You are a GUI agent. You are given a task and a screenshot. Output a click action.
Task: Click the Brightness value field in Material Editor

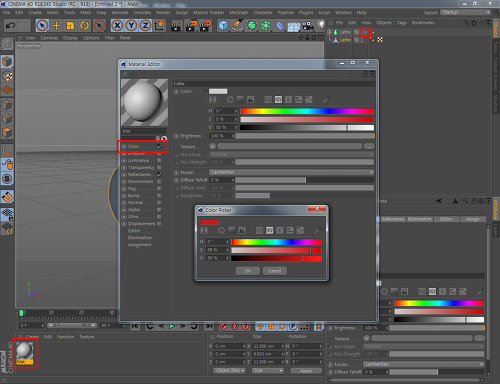click(x=221, y=136)
